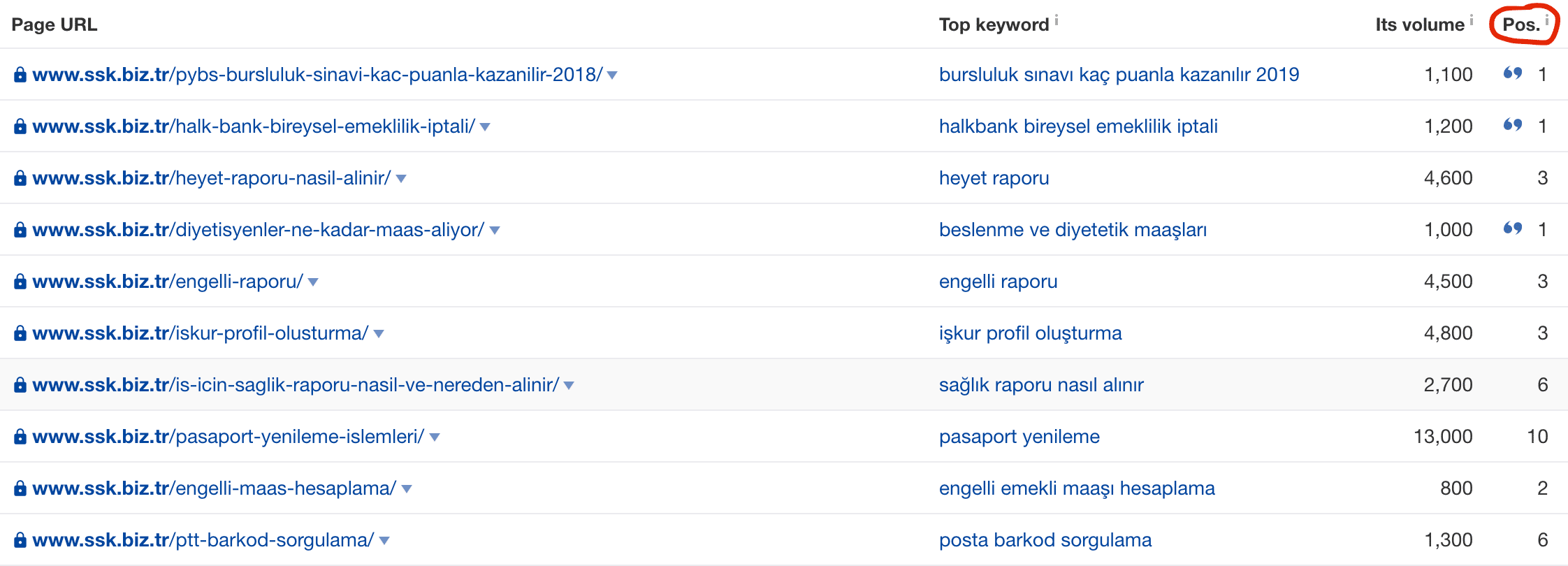Click keyword 'sağlık raporu nasıl alınır'
Screen dimensions: 1568x566
(x=1041, y=385)
